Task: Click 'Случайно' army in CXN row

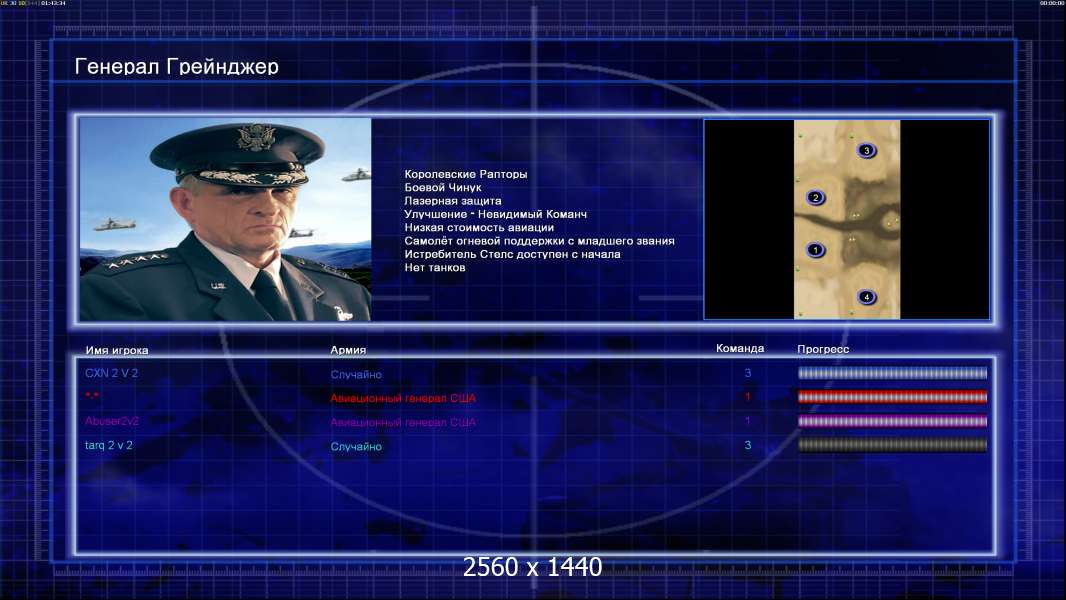Action: (x=356, y=374)
